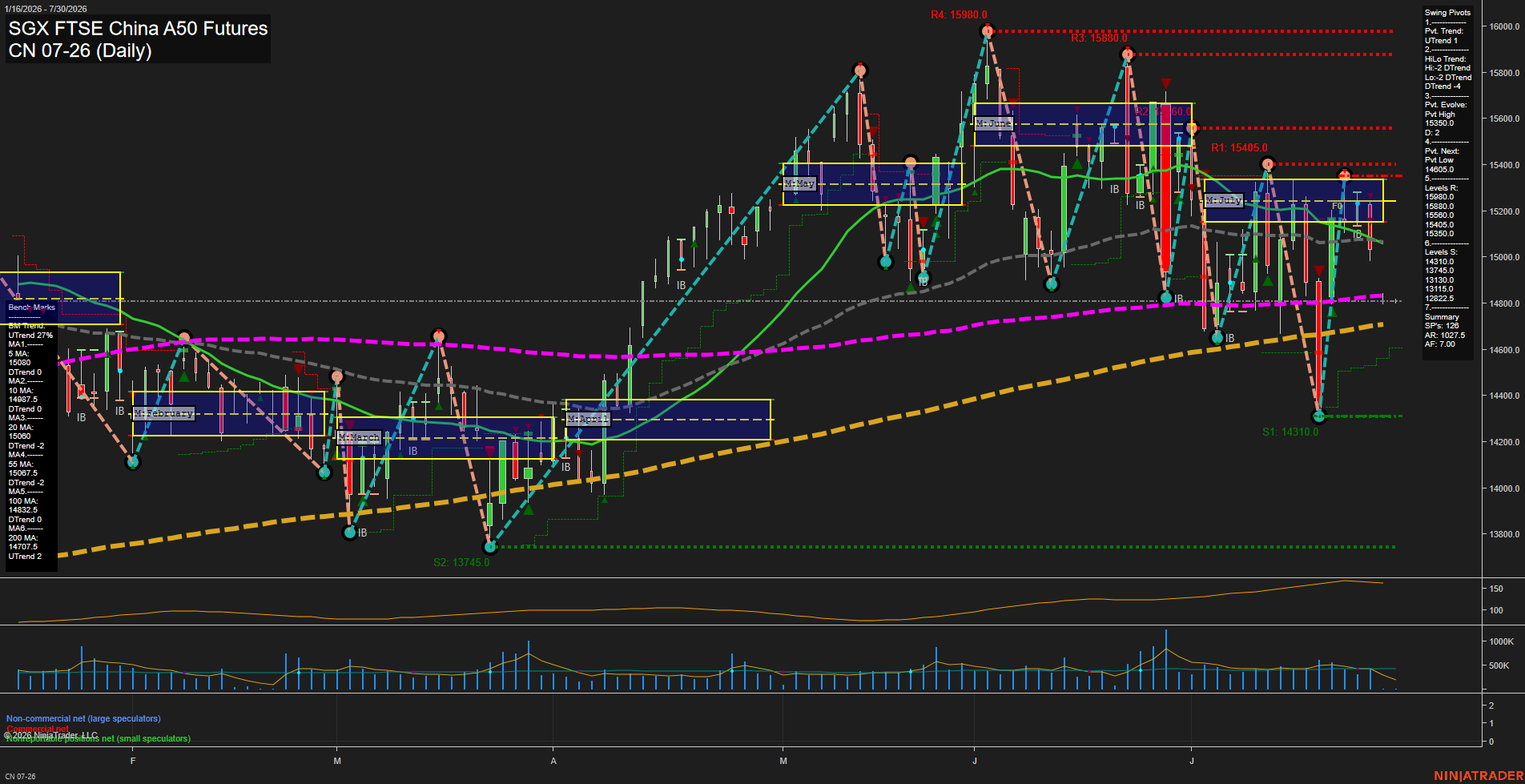1525x784 pixels.
Task: Click the 14000.0 price axis label
Action: click(x=1504, y=488)
